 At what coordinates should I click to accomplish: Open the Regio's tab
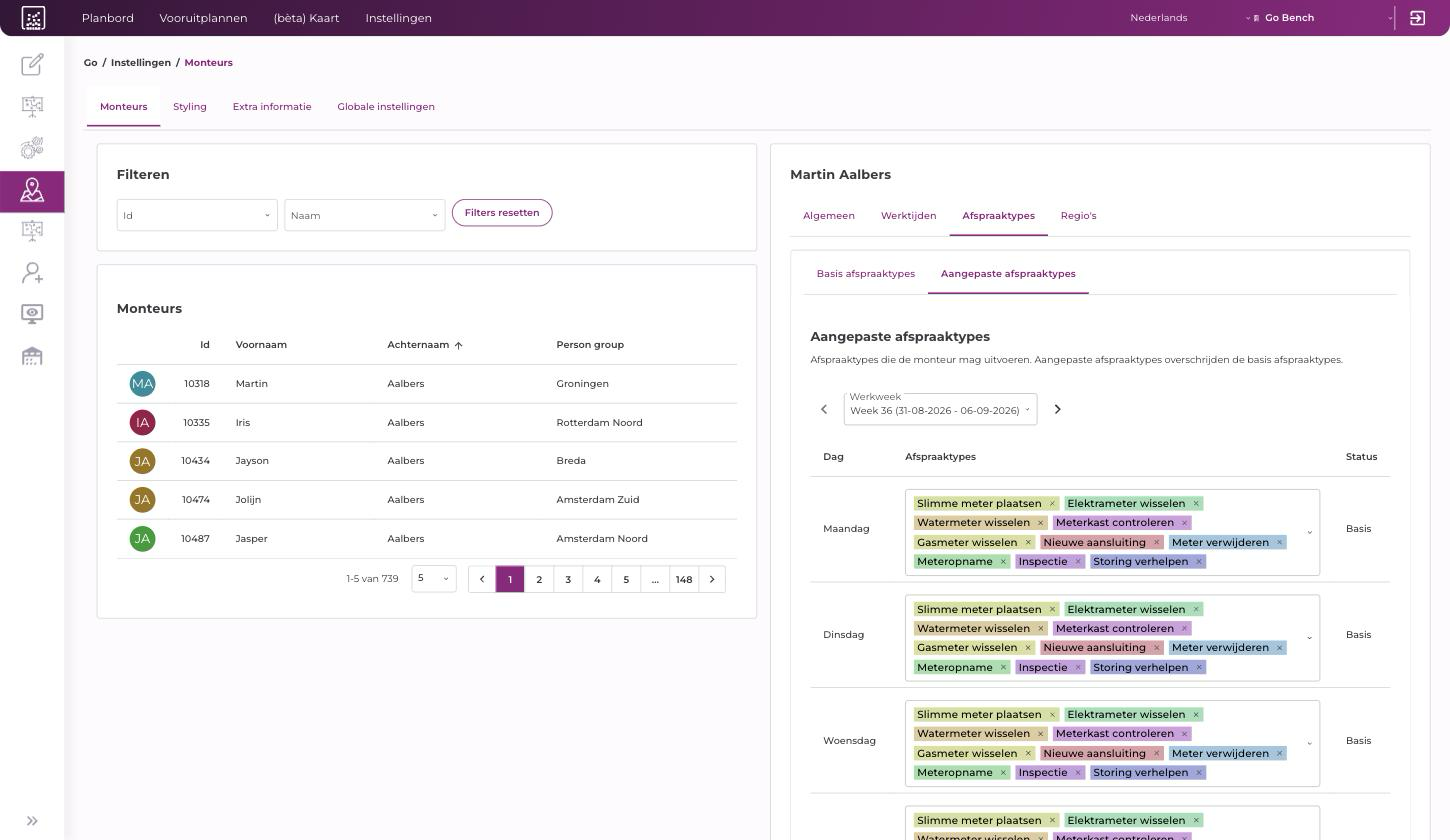1078,216
